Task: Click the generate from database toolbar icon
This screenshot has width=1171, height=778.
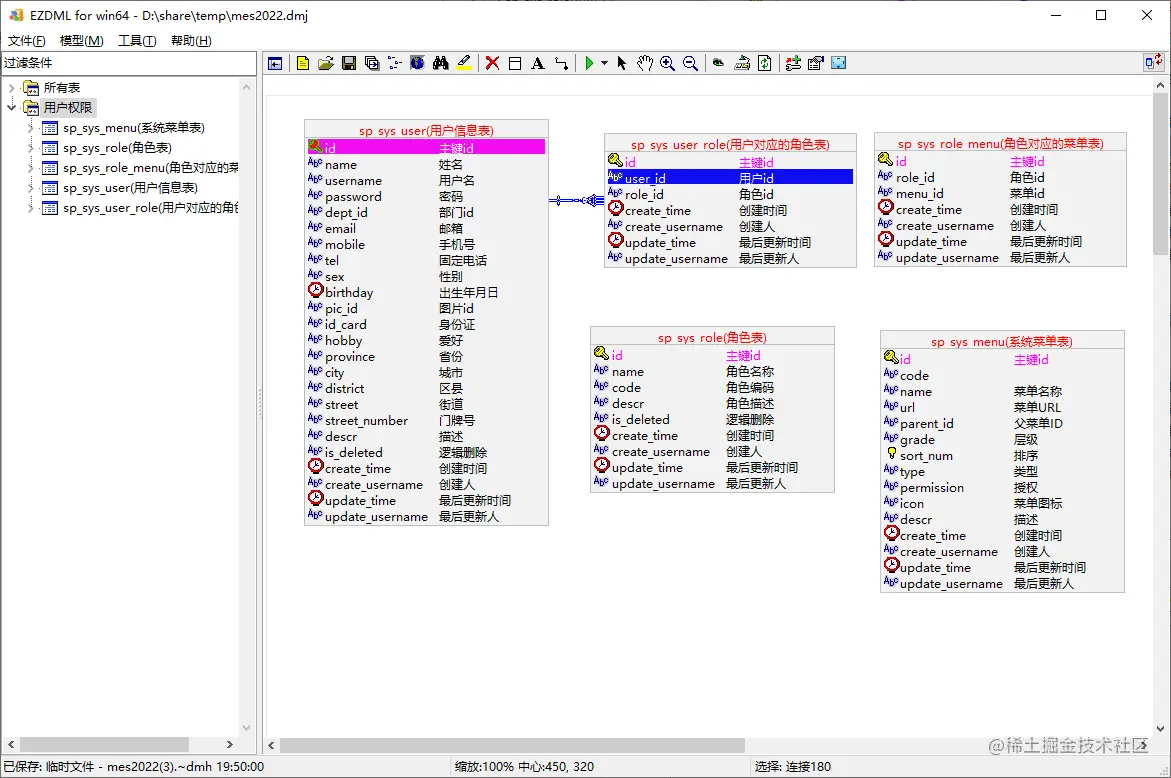Action: pyautogui.click(x=742, y=63)
